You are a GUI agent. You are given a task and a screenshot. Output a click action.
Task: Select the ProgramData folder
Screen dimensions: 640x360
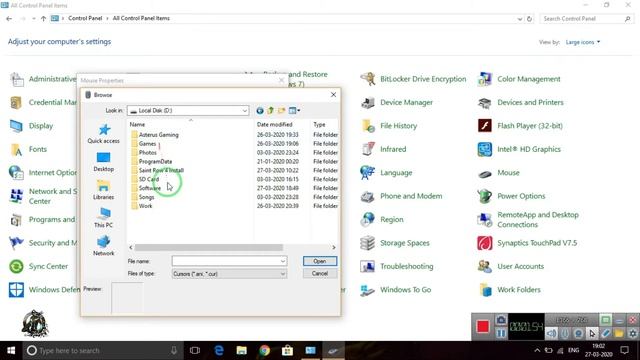(x=151, y=162)
